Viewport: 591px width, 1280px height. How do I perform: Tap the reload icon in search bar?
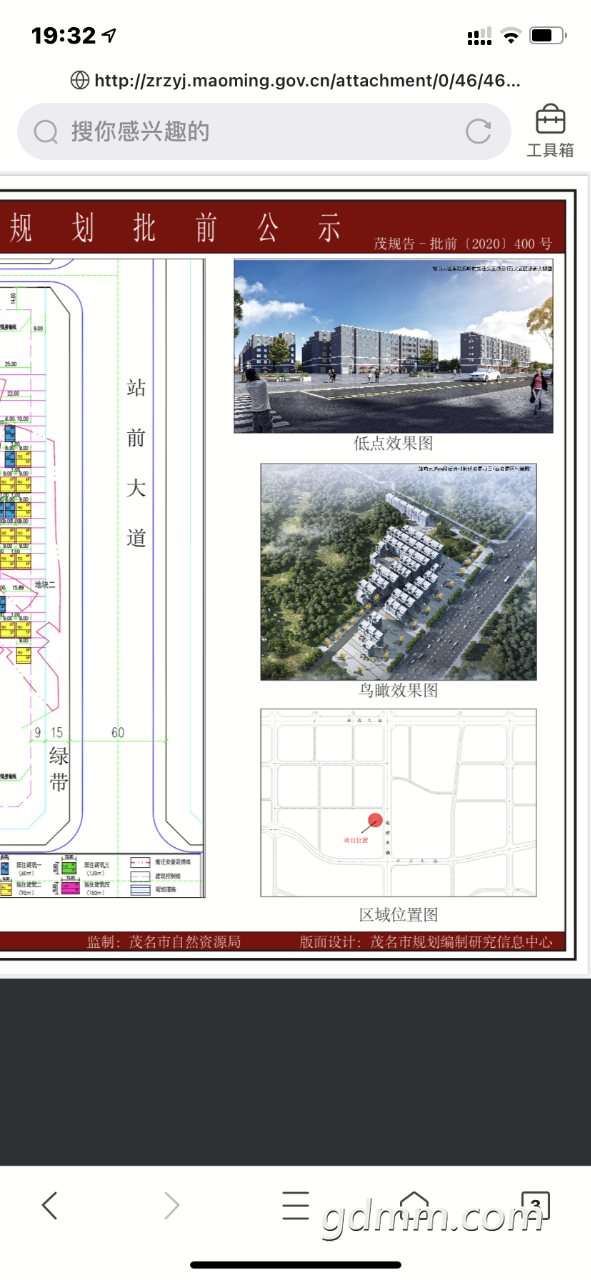tap(479, 131)
